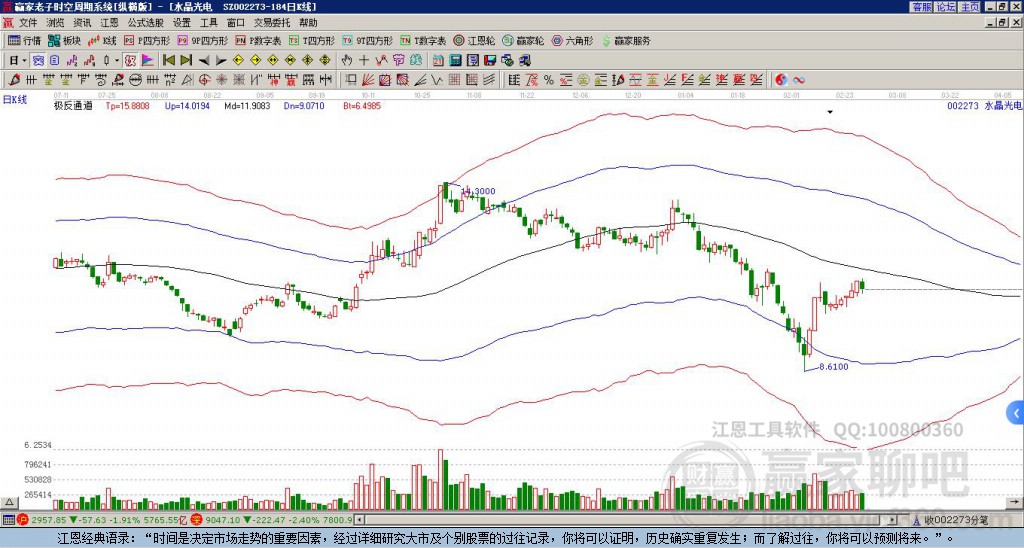Click the blue side panel expand arrow
The width and height of the screenshot is (1024, 548).
pos(1016,413)
